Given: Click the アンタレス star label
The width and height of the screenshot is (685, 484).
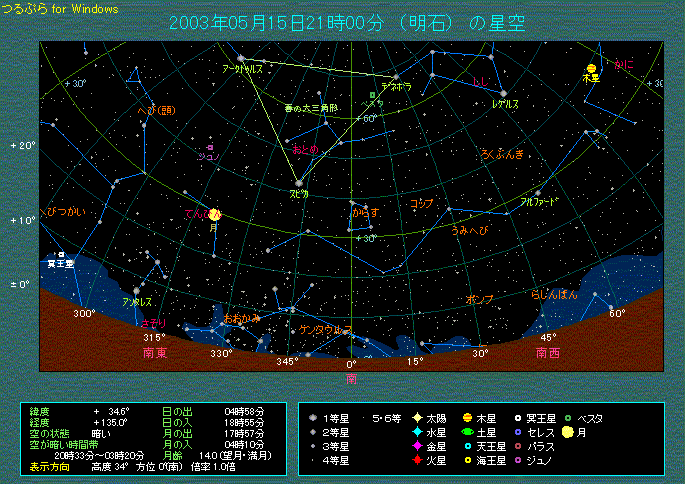Looking at the screenshot, I should click(137, 302).
